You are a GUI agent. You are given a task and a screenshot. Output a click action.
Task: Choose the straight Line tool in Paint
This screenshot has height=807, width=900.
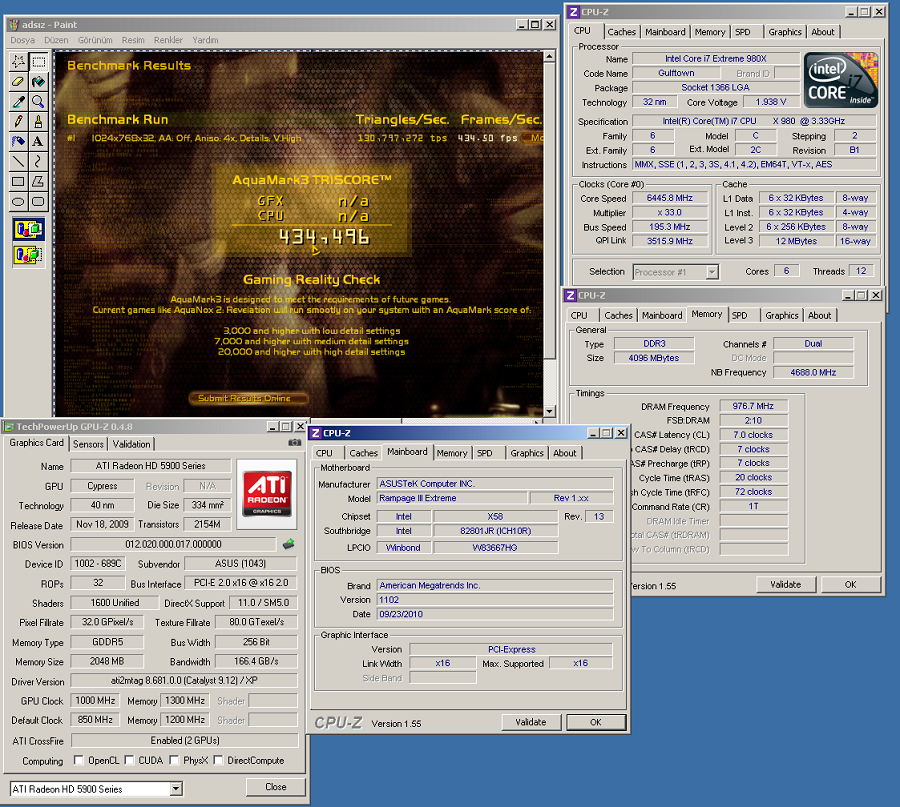point(18,161)
